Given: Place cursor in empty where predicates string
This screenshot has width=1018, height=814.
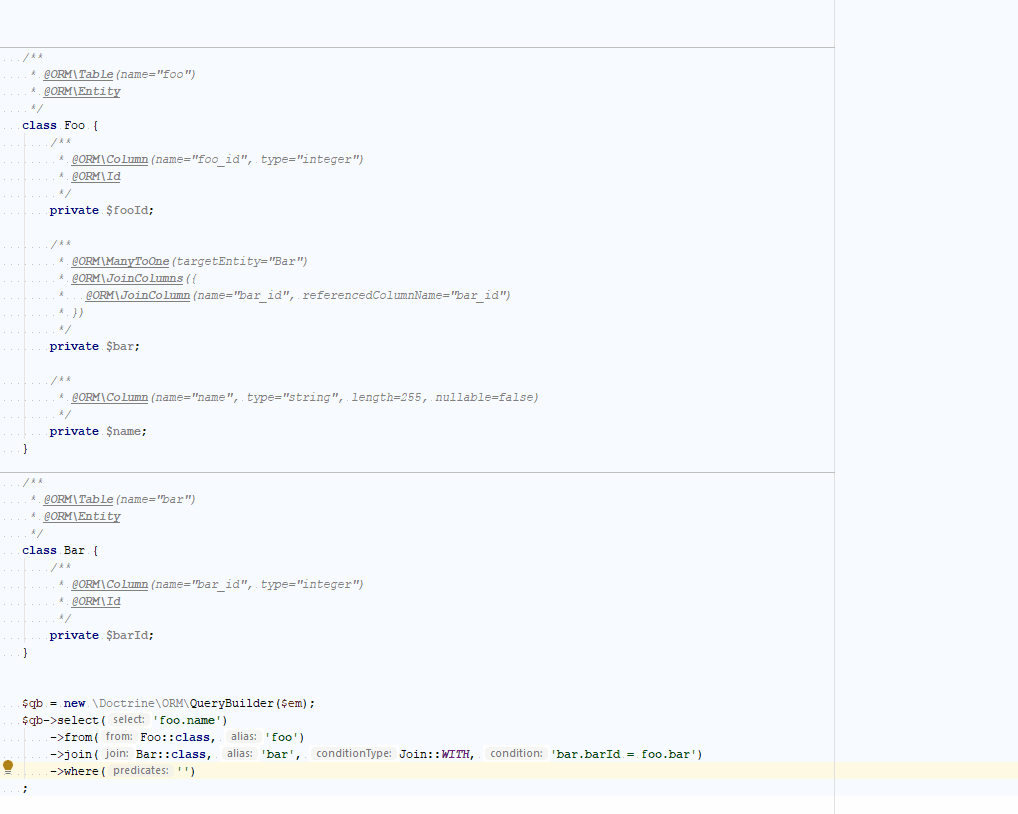Looking at the screenshot, I should point(183,771).
